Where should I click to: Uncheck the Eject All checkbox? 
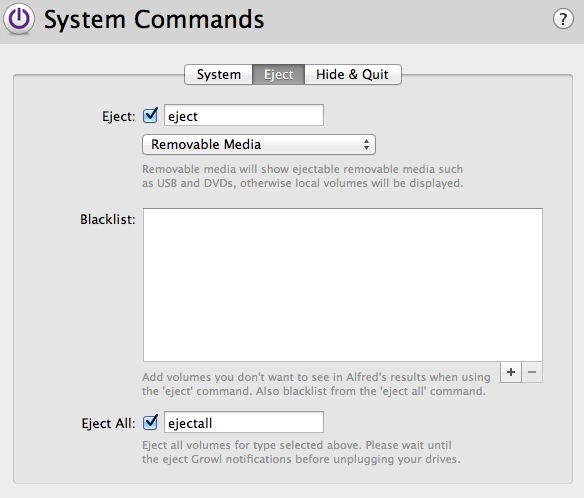coord(150,422)
